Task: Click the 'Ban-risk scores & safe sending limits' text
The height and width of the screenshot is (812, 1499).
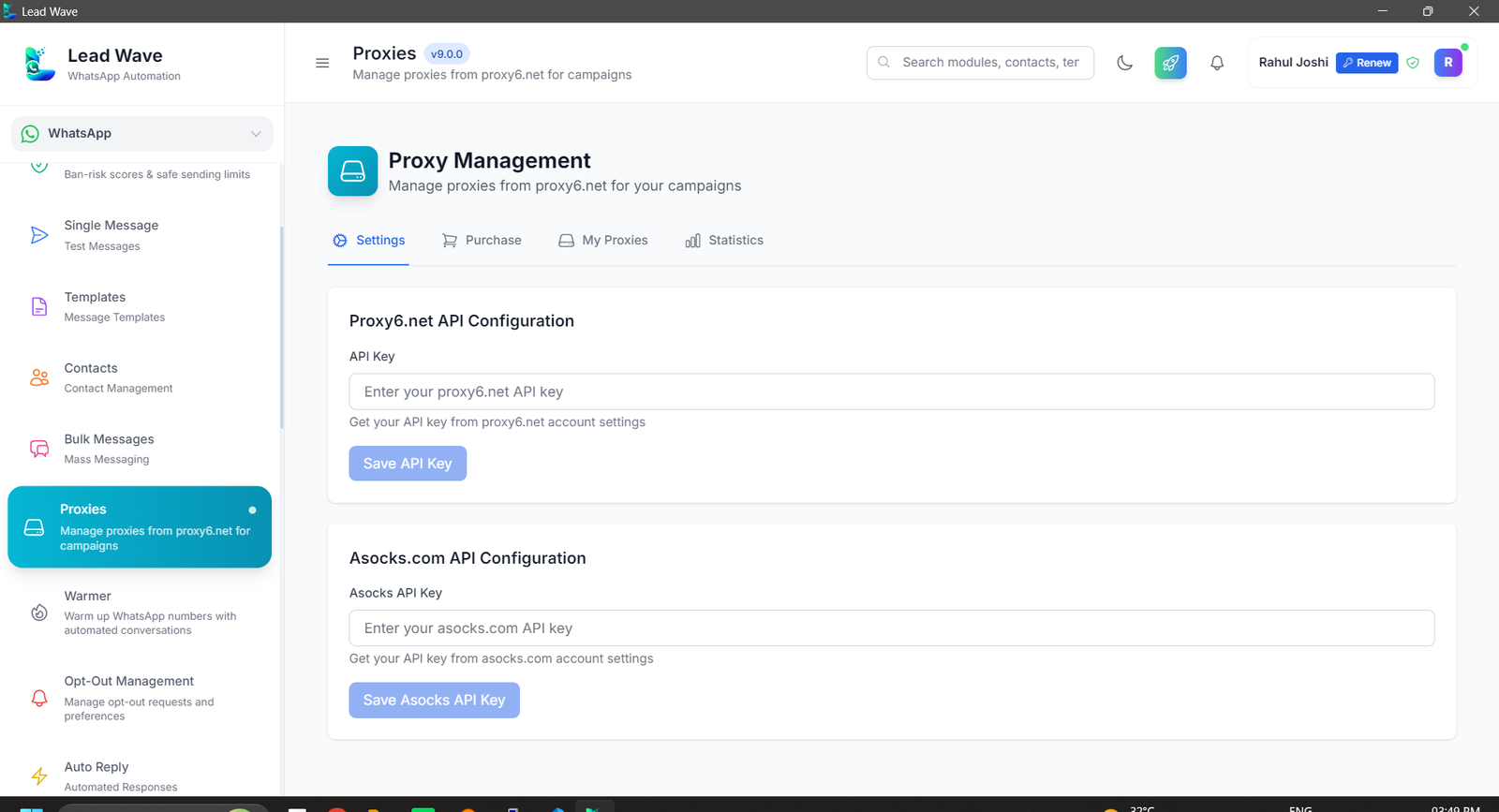Action: (x=157, y=174)
